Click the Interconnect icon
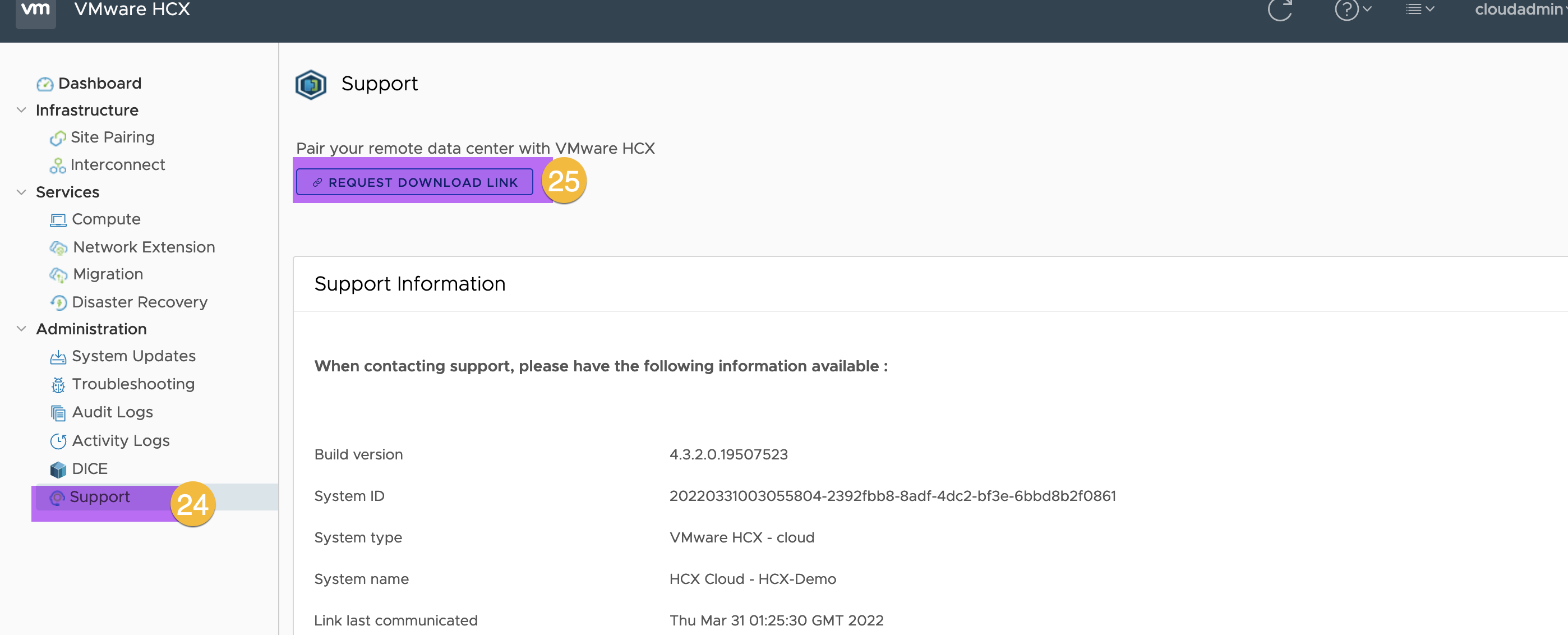Screen dimensions: 1568x635 (57, 165)
